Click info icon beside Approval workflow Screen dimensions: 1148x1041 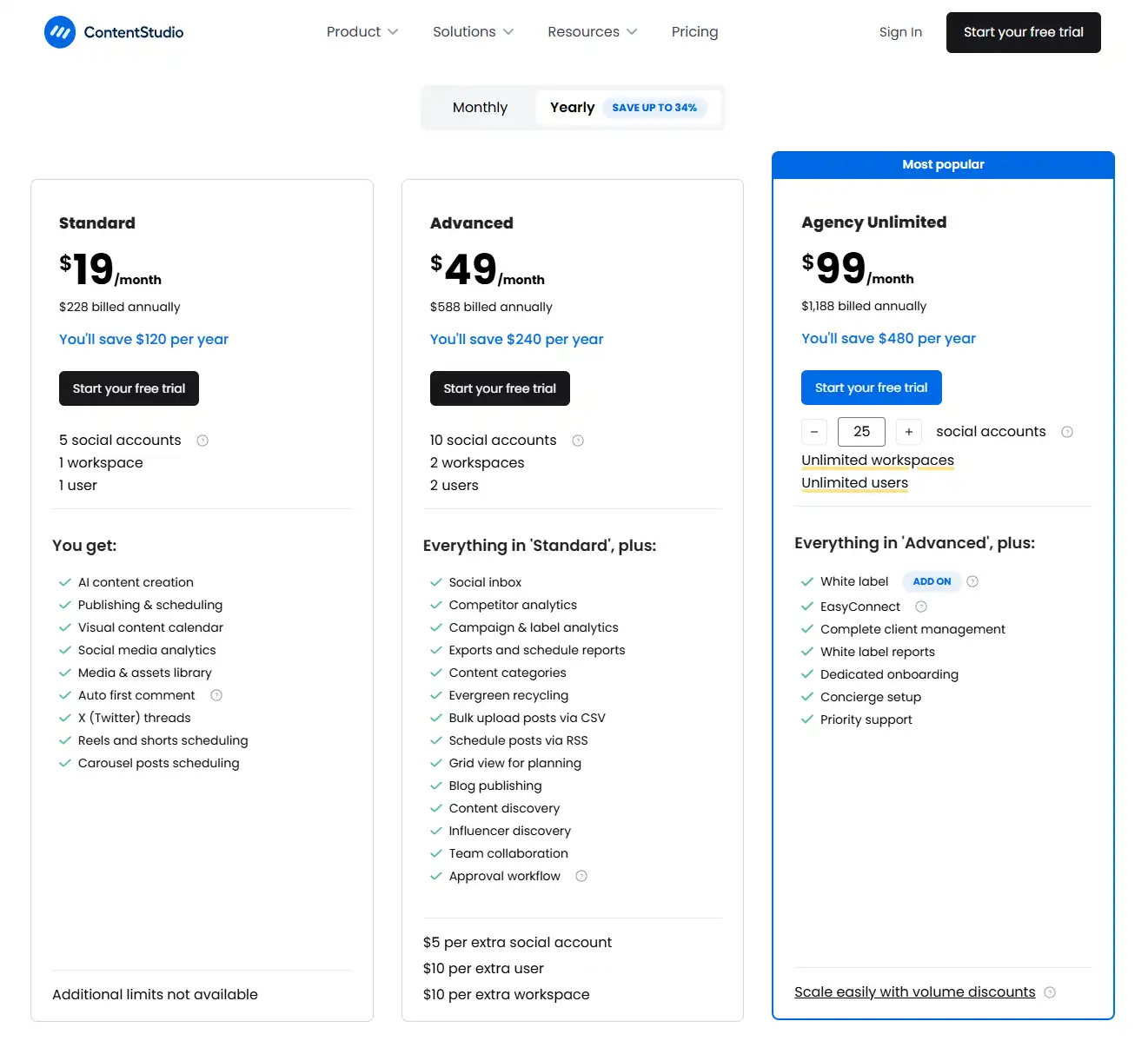pos(582,876)
